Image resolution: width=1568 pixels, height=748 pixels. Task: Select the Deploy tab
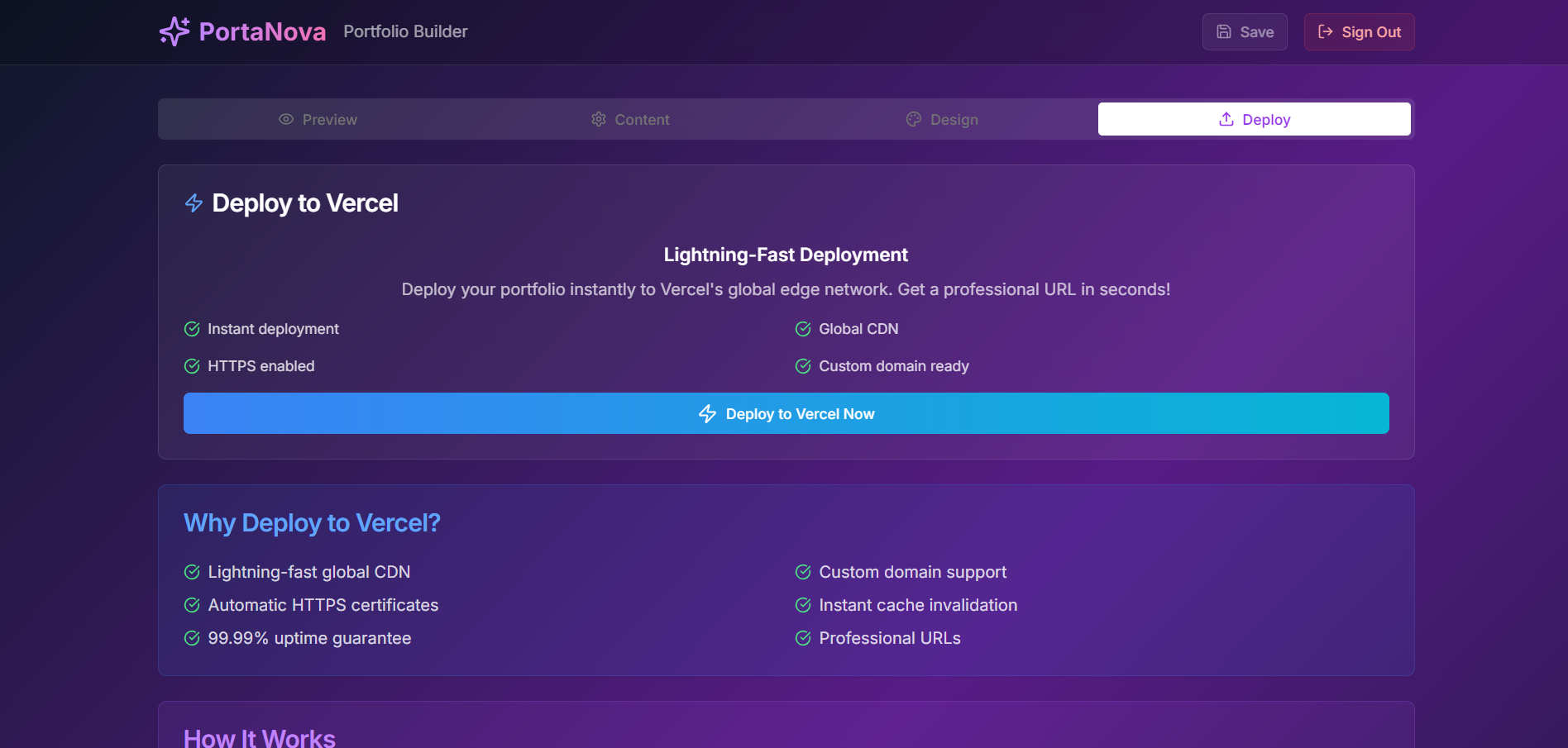click(1255, 119)
